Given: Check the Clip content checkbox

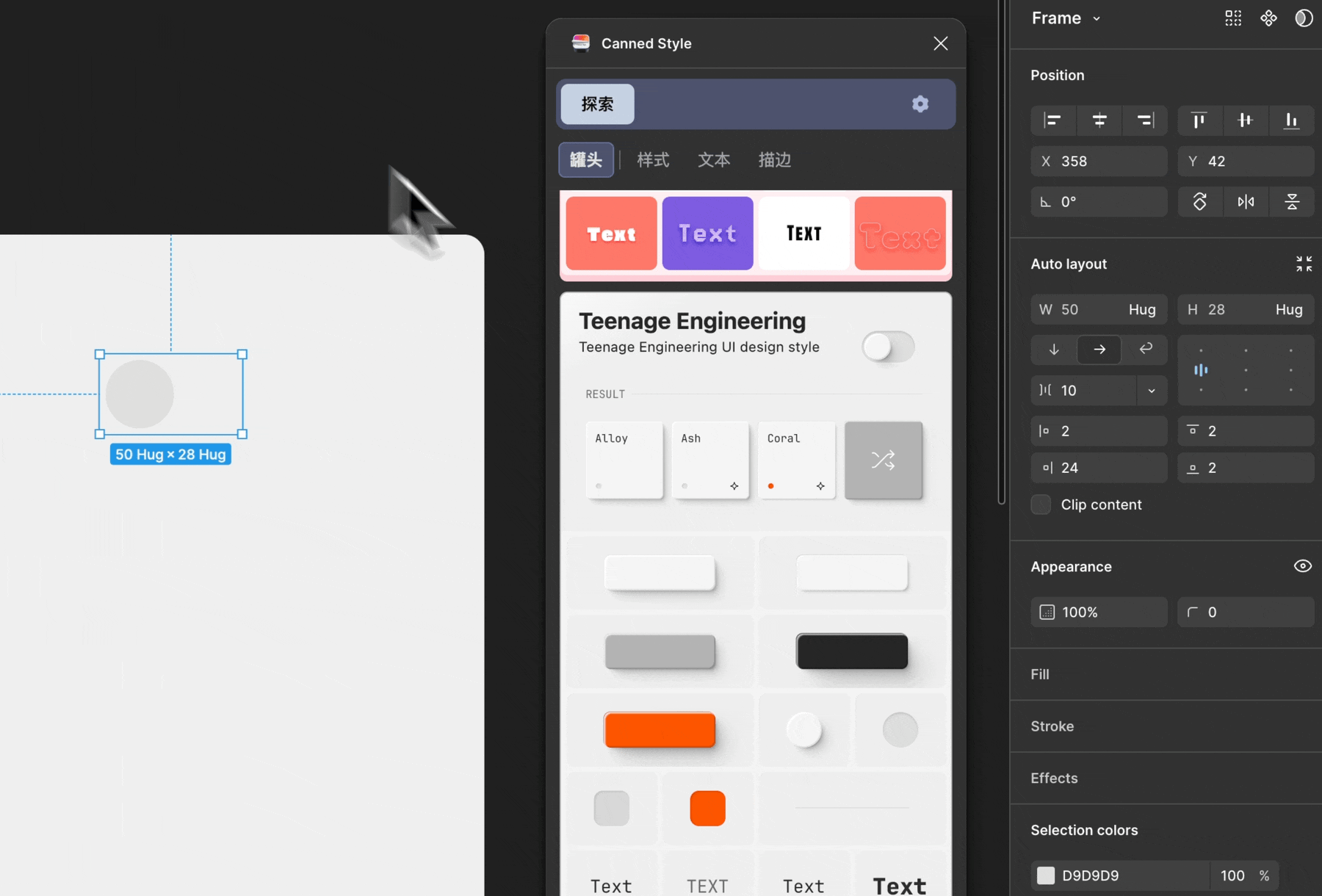Looking at the screenshot, I should pyautogui.click(x=1041, y=505).
